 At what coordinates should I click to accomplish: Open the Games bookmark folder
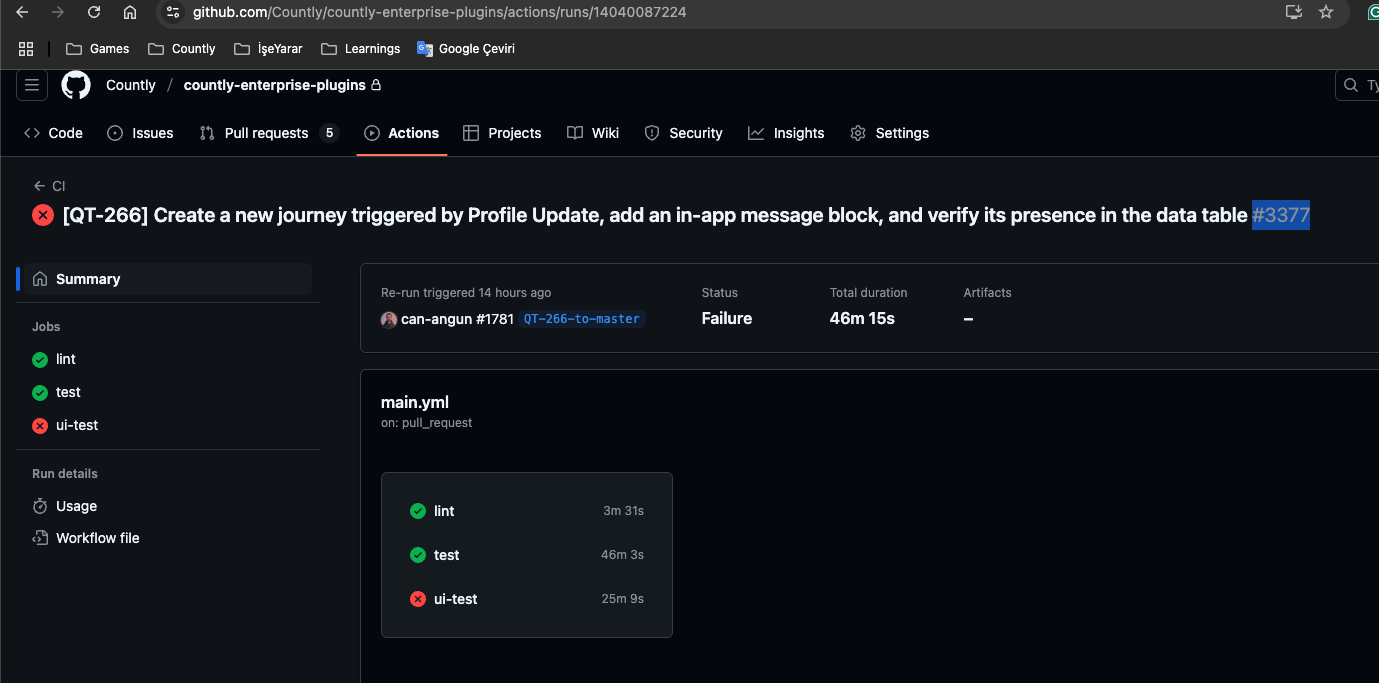pos(97,48)
